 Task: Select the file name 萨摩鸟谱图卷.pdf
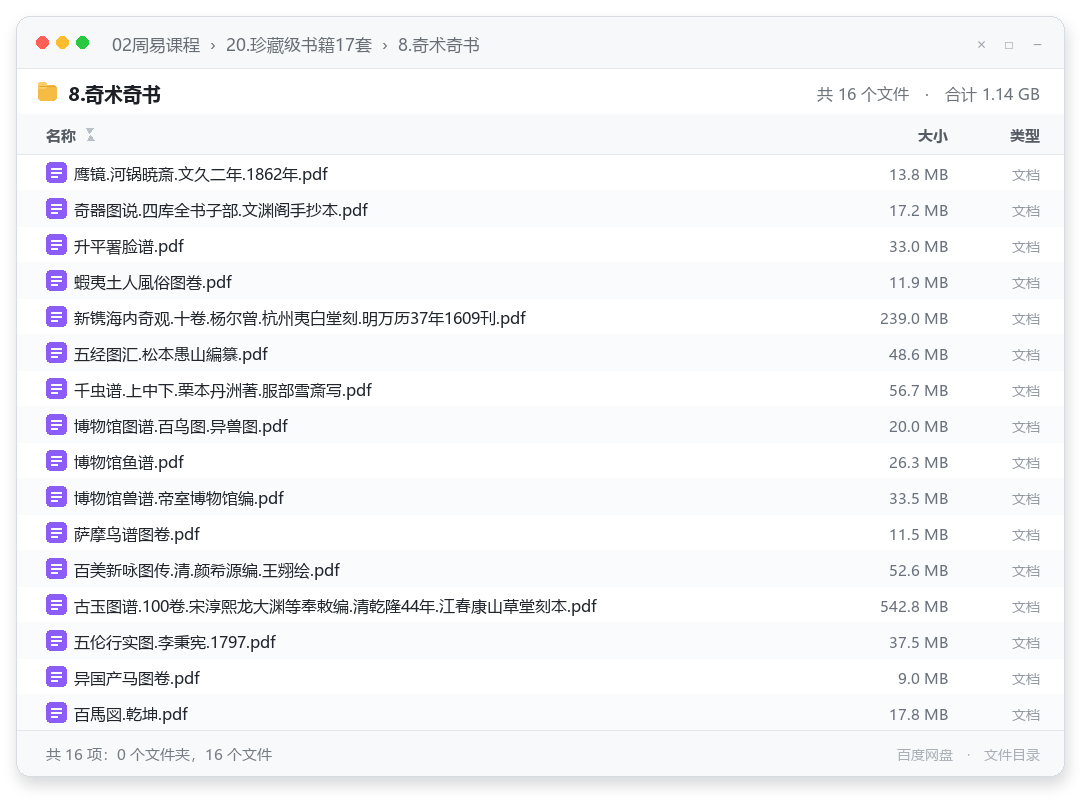click(x=136, y=535)
